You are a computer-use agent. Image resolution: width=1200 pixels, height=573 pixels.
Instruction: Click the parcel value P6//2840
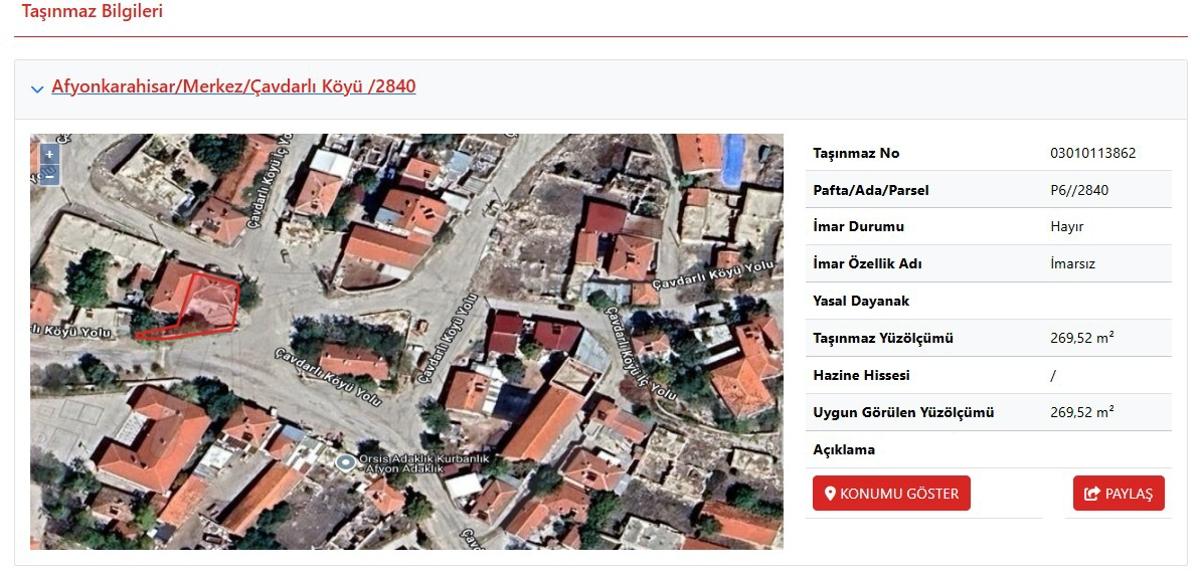click(1079, 190)
